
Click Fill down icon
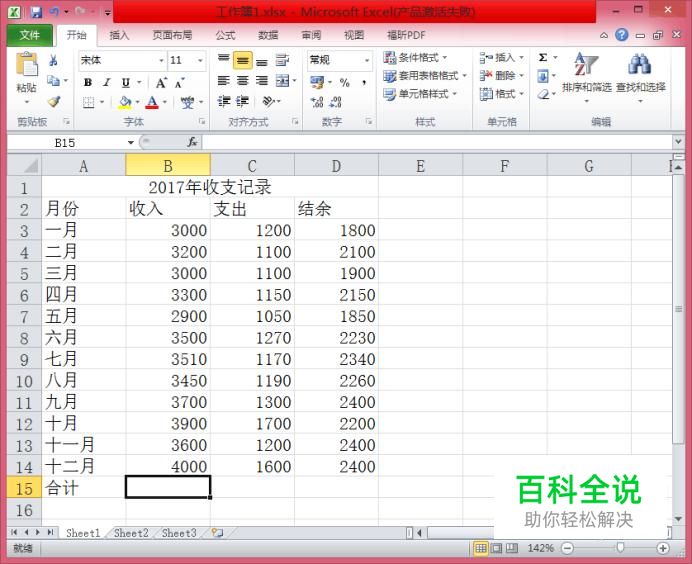tap(543, 76)
